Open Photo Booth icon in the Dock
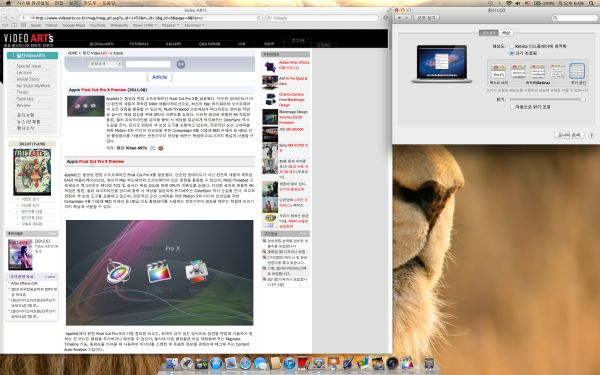Screen dimensions: 600x375 click(304, 363)
